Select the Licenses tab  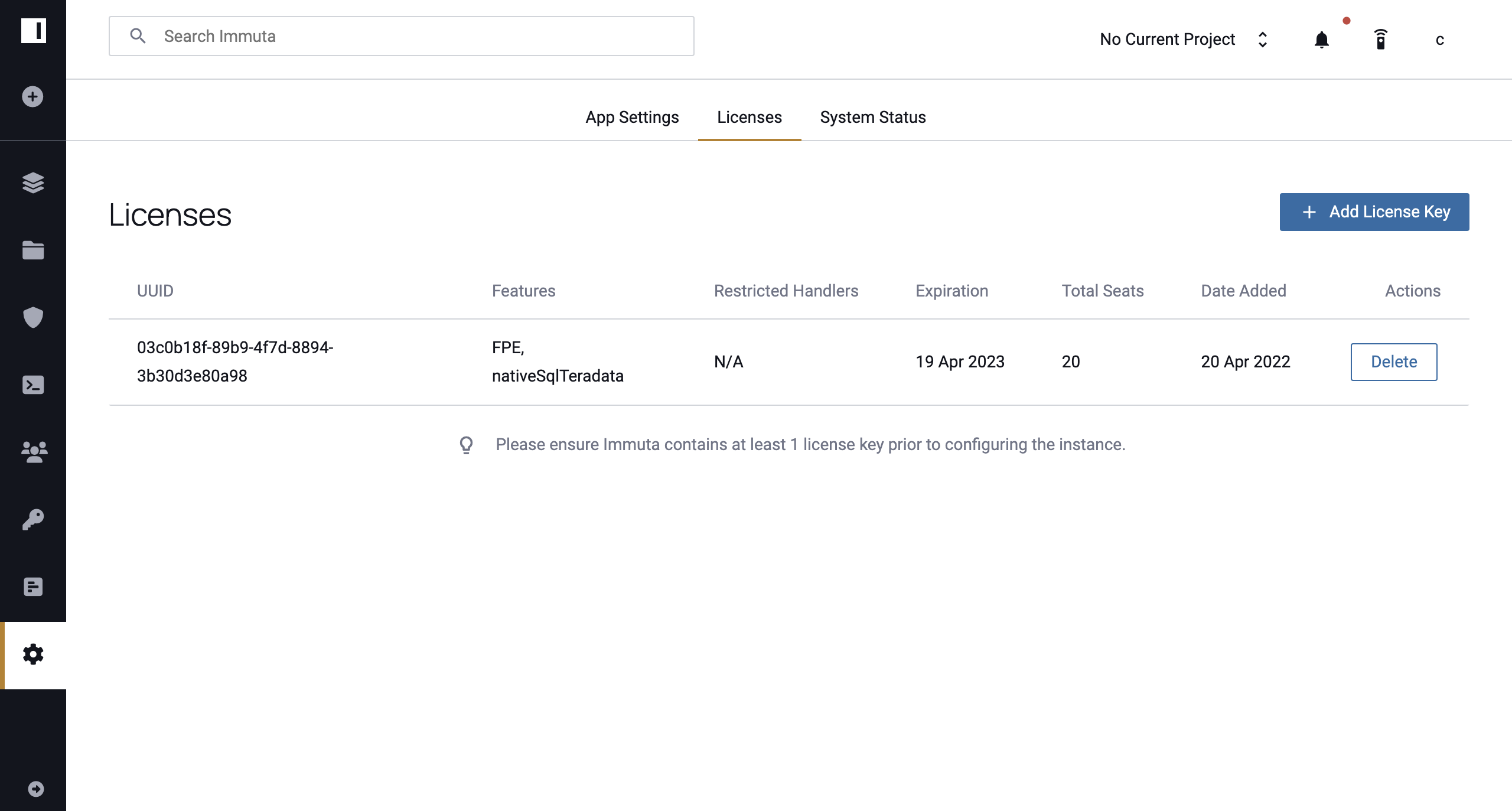[x=750, y=117]
